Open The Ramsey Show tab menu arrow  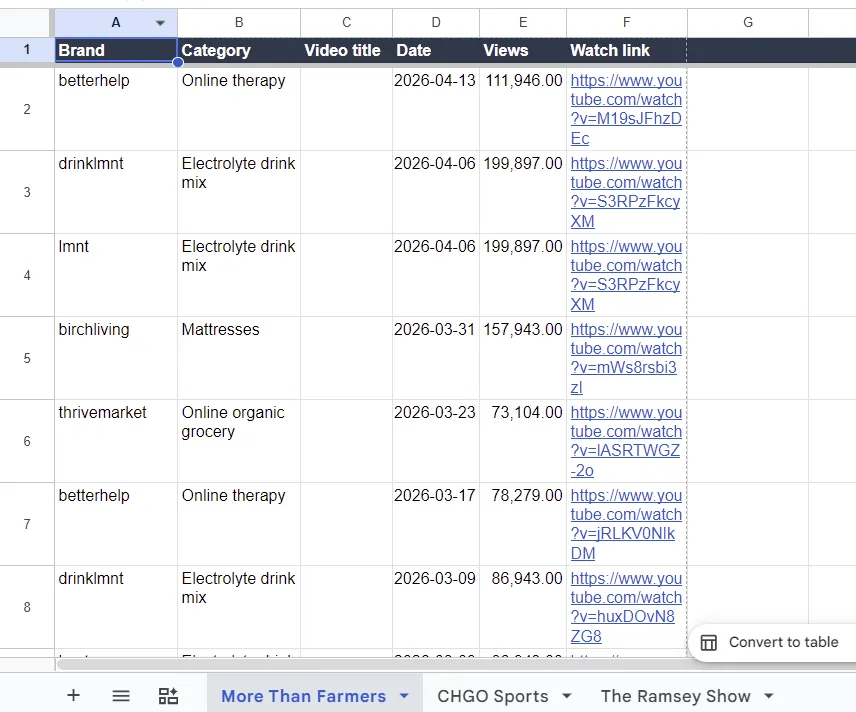[x=769, y=696]
